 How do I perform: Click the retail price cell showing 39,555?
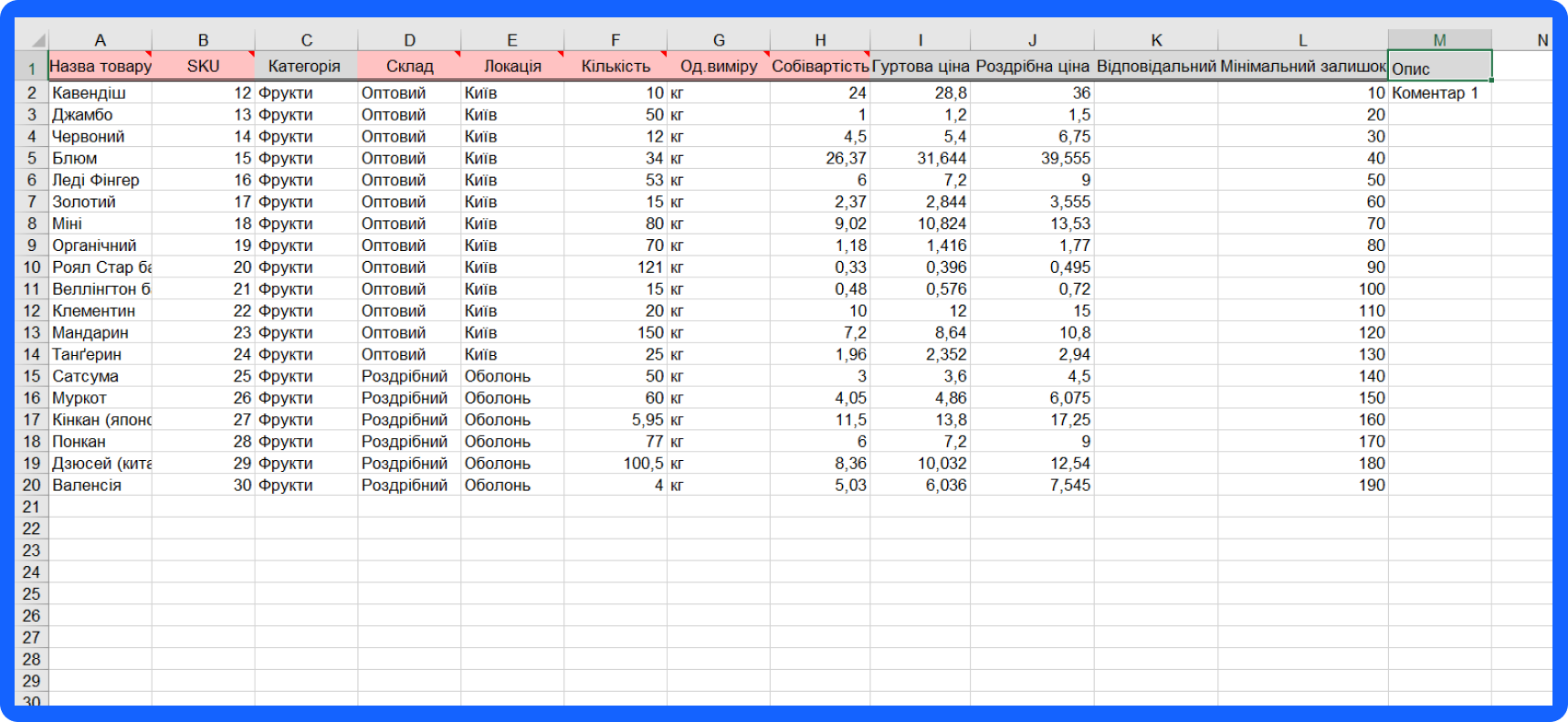pos(1032,159)
